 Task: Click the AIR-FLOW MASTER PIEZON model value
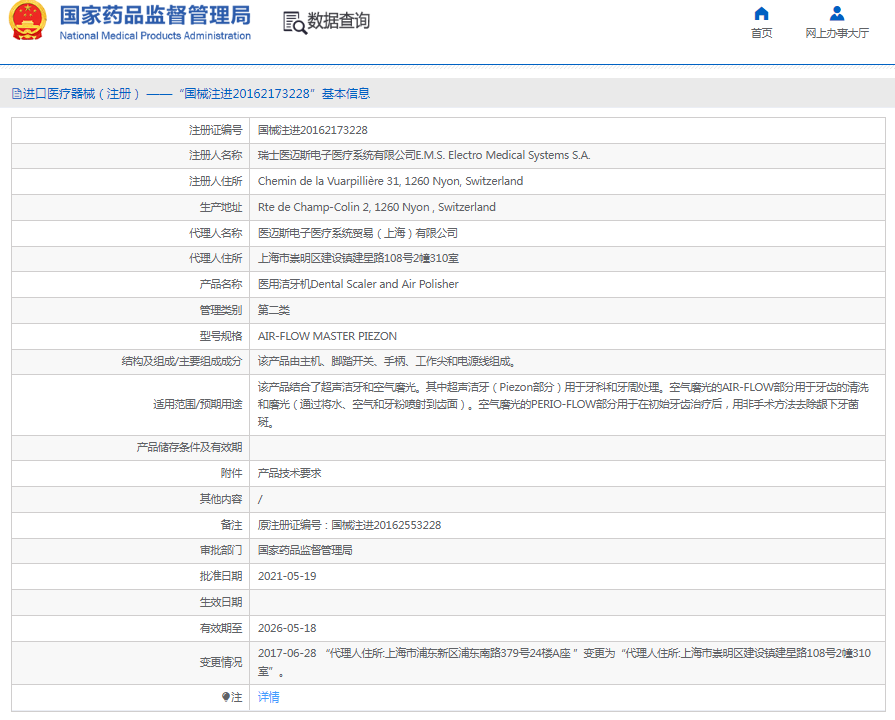327,336
